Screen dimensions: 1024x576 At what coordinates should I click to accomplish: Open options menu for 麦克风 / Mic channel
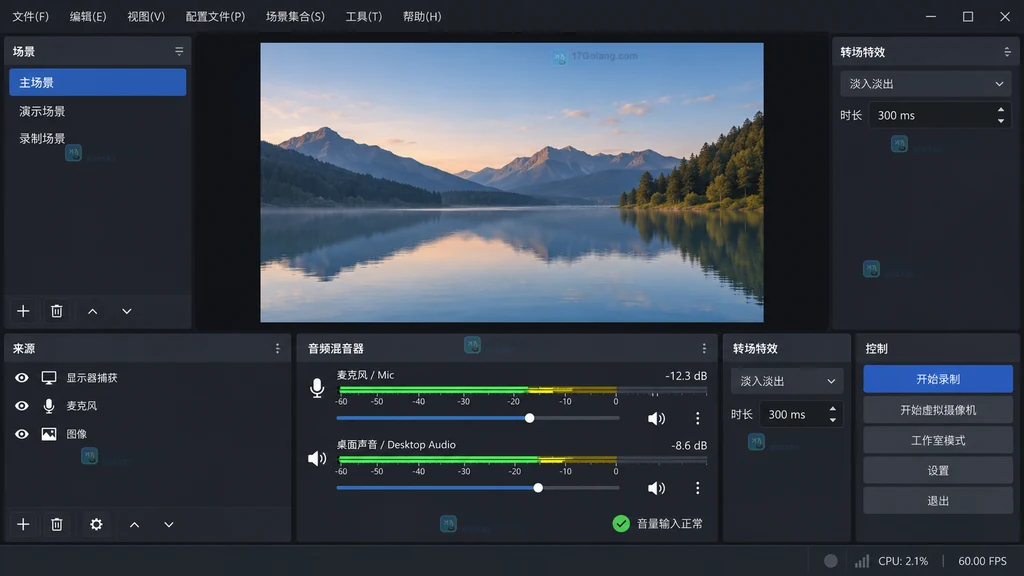click(697, 418)
